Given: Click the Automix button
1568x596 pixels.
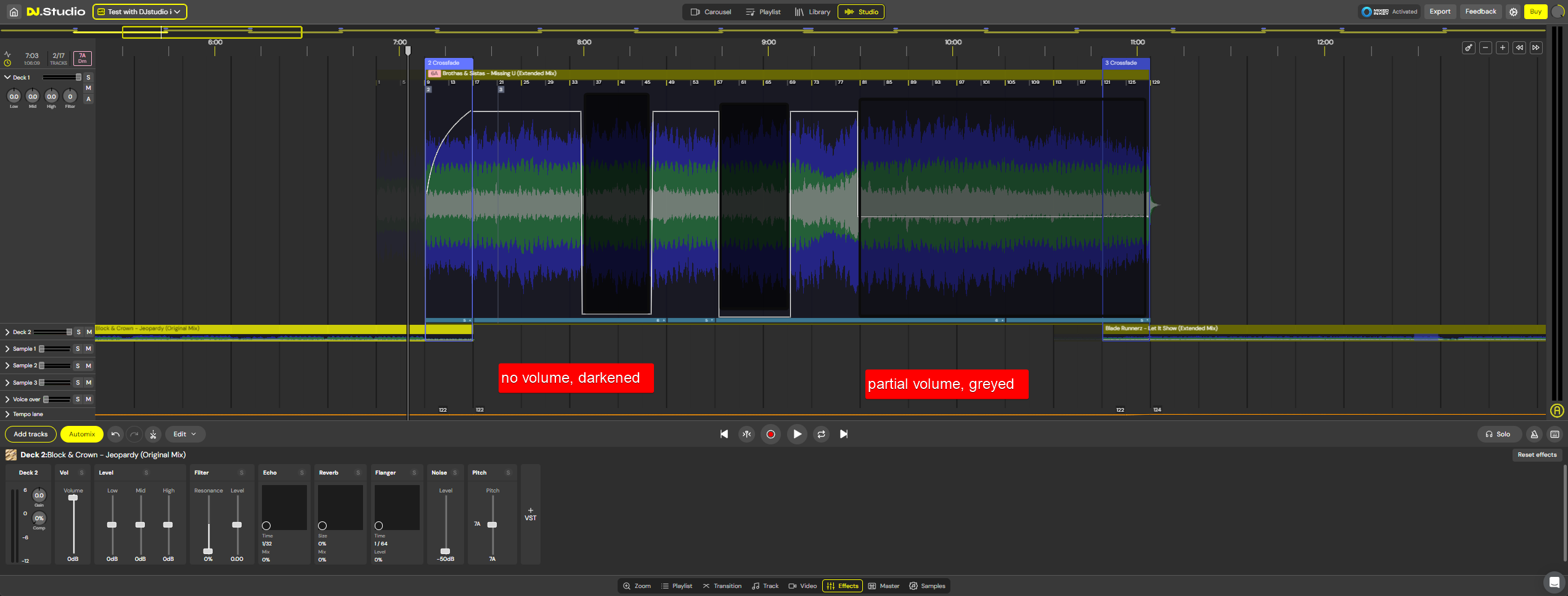Looking at the screenshot, I should coord(82,434).
